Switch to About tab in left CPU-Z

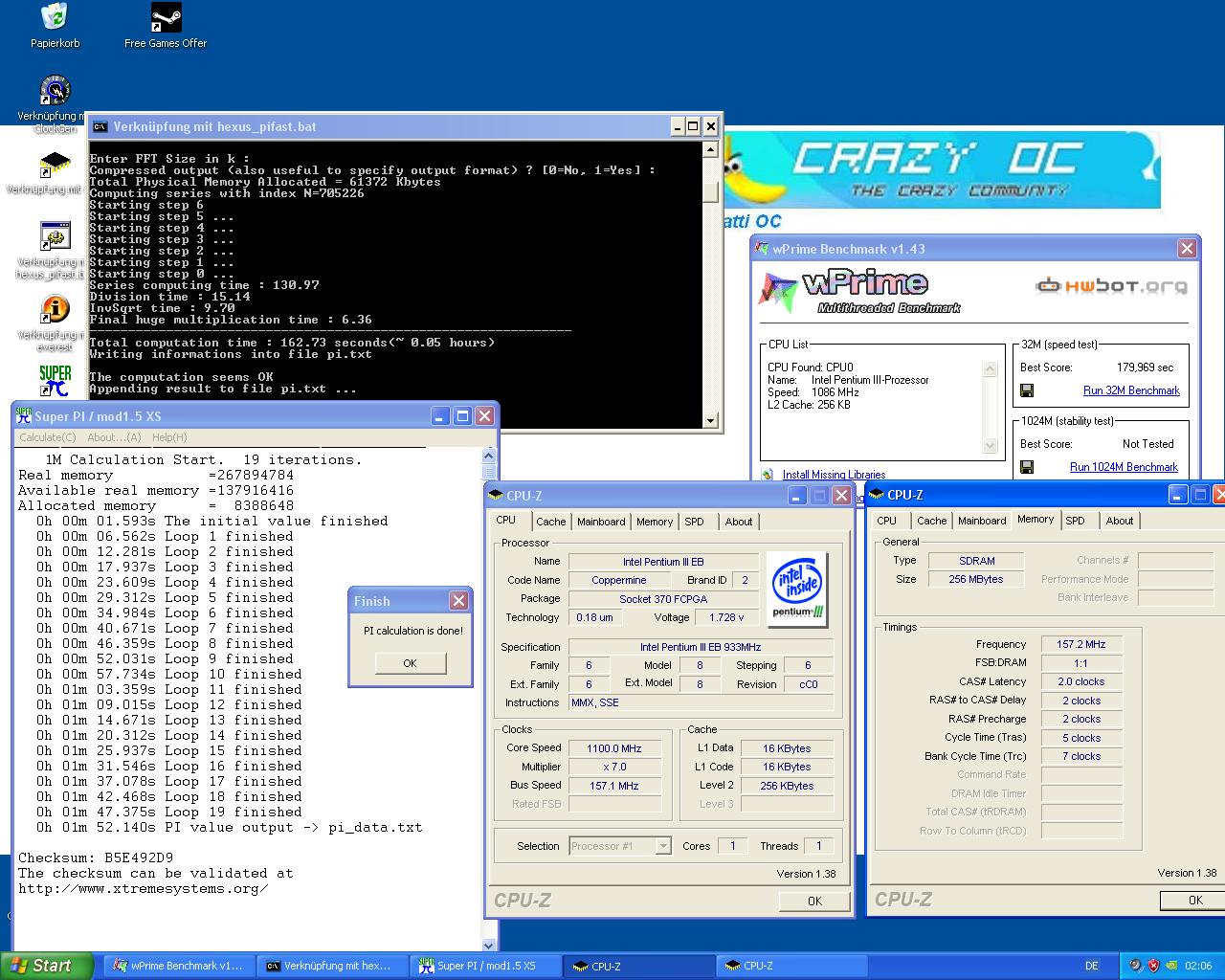pos(738,522)
